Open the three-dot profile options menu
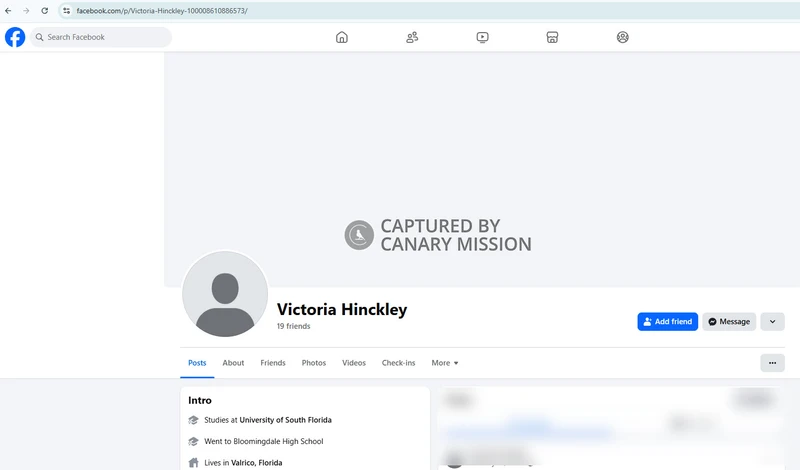The image size is (800, 470). click(772, 363)
